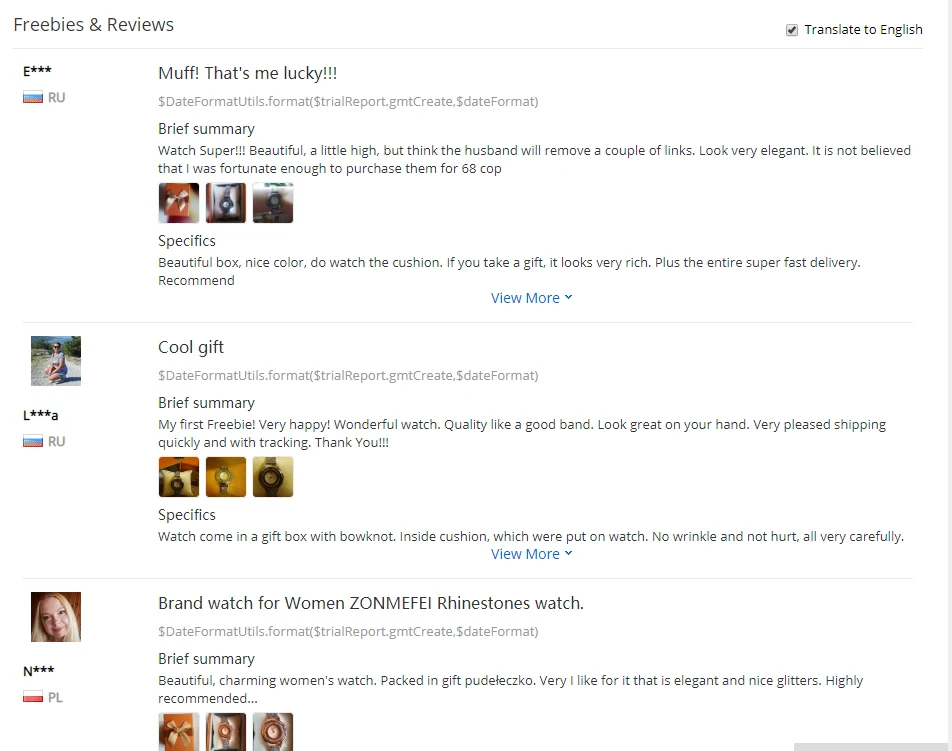Viewport: 952px width, 751px height.
Task: Open second gold watch photo in Cool gift review
Action: (226, 477)
